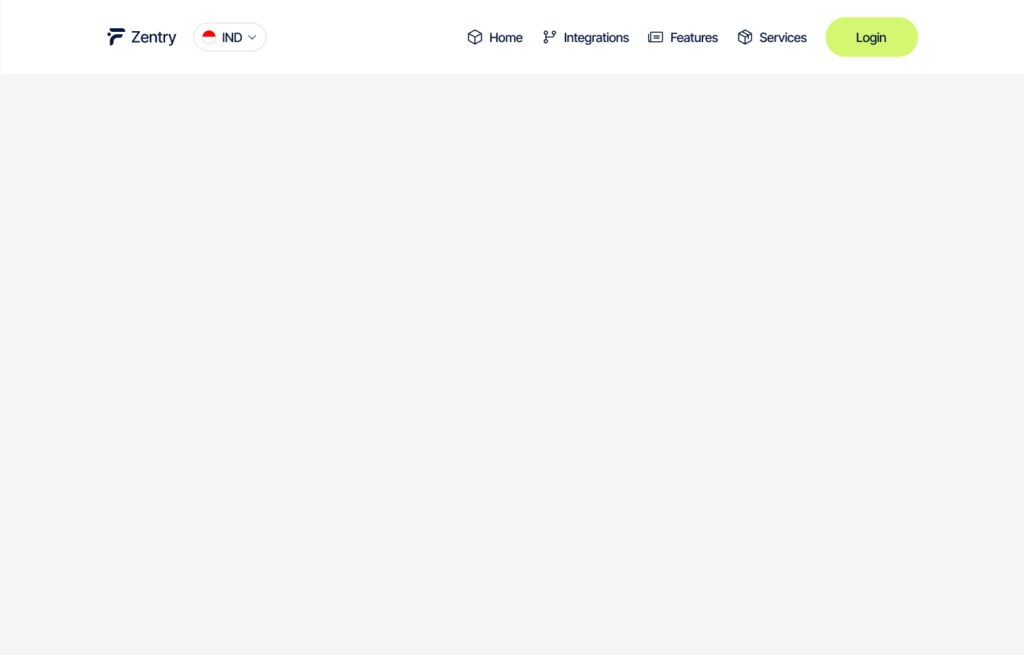The height and width of the screenshot is (655, 1024).
Task: Select the IND country code label
Action: [232, 37]
